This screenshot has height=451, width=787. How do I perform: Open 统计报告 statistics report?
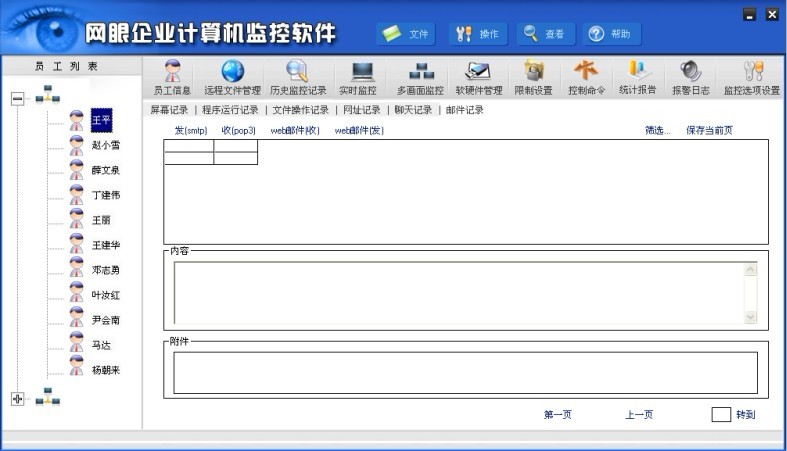coord(637,78)
